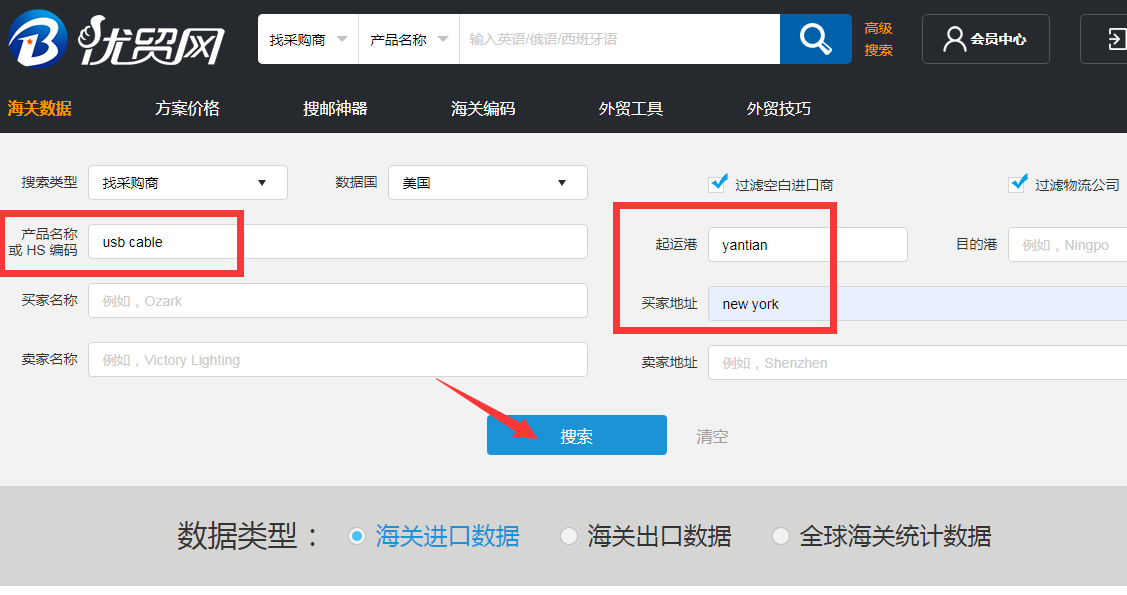The height and width of the screenshot is (595, 1127).
Task: Toggle the 过滤空白进口商 checkbox
Action: [x=717, y=184]
